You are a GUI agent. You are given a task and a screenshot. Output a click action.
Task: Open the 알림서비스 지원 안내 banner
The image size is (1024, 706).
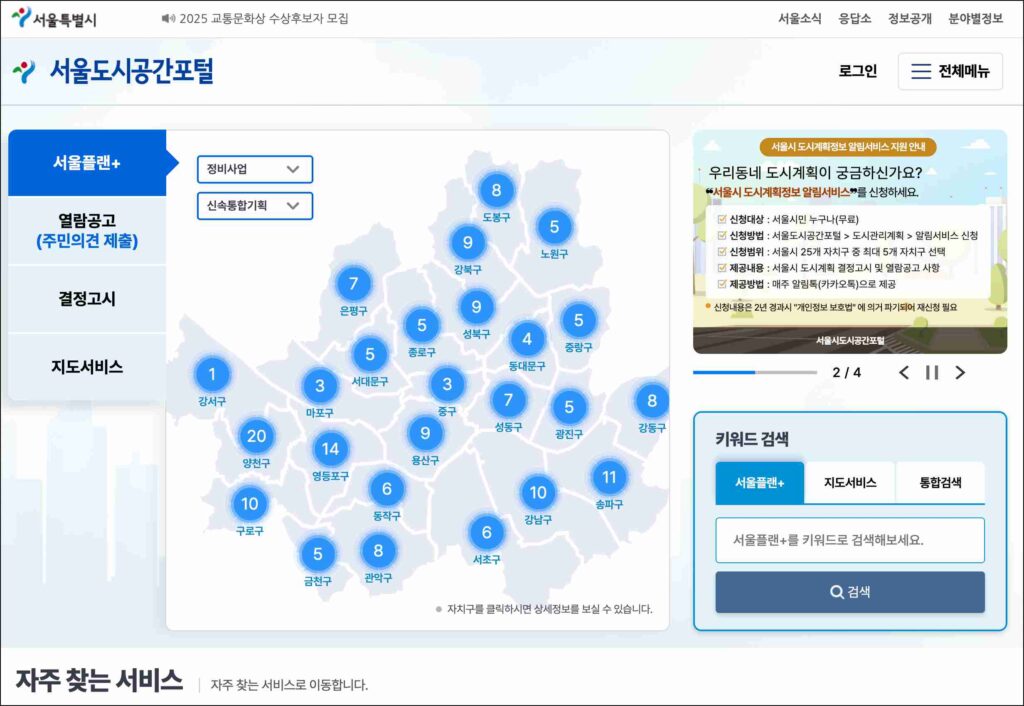(x=850, y=242)
